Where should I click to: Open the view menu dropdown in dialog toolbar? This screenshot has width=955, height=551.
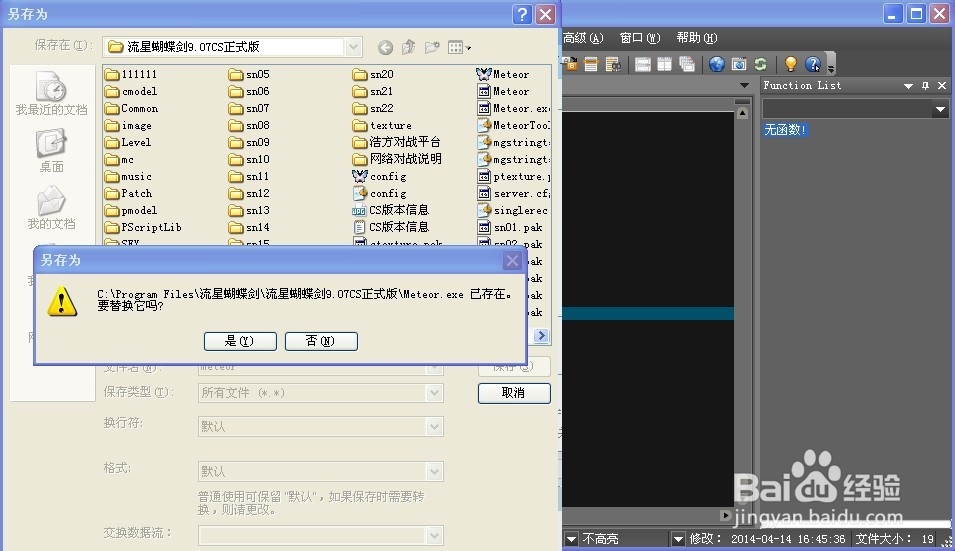[459, 47]
